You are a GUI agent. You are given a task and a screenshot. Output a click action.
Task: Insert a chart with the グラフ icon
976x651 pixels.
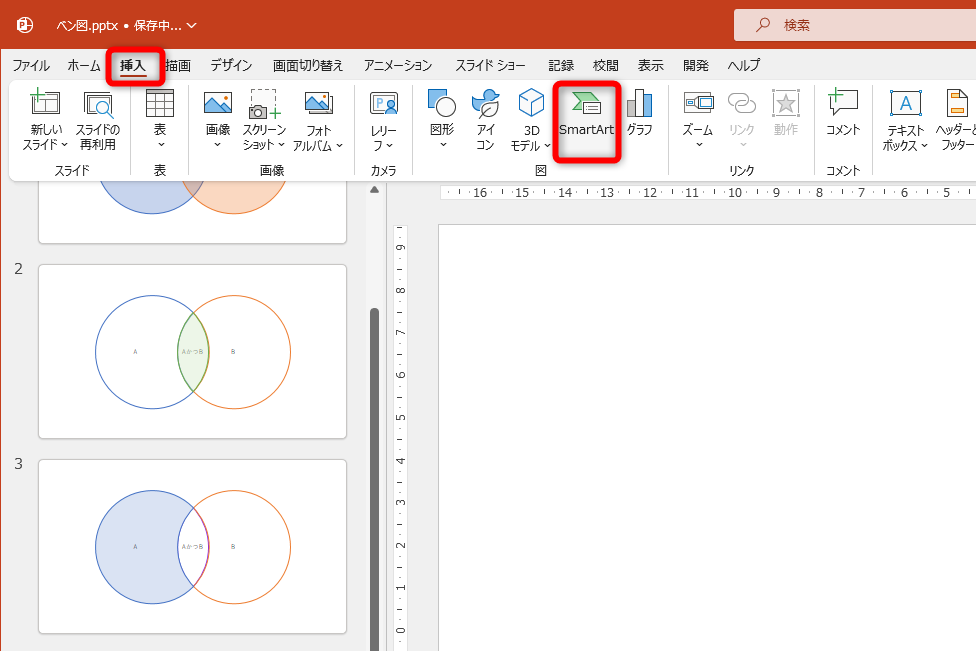point(638,118)
